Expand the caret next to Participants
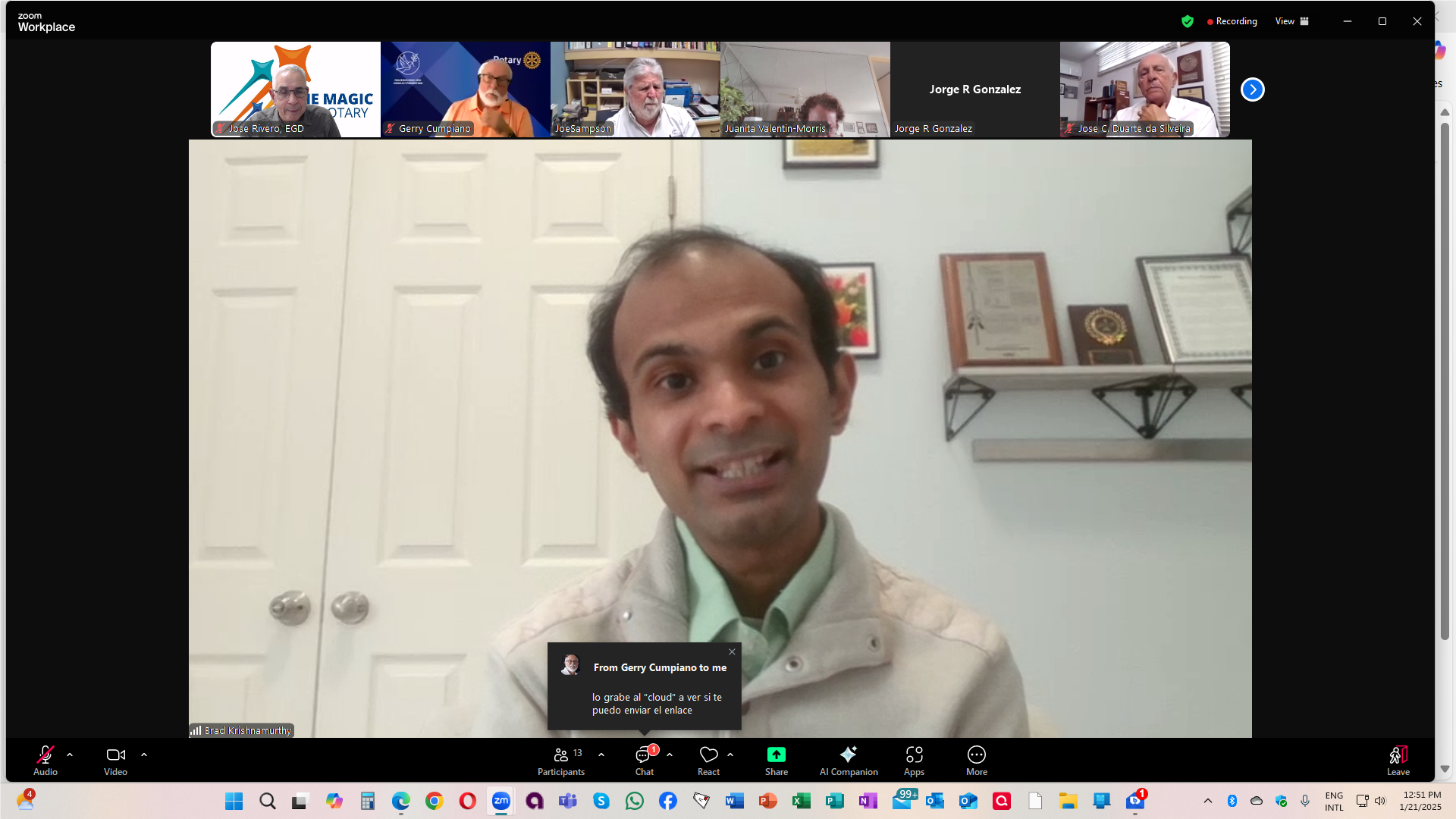 pos(601,755)
